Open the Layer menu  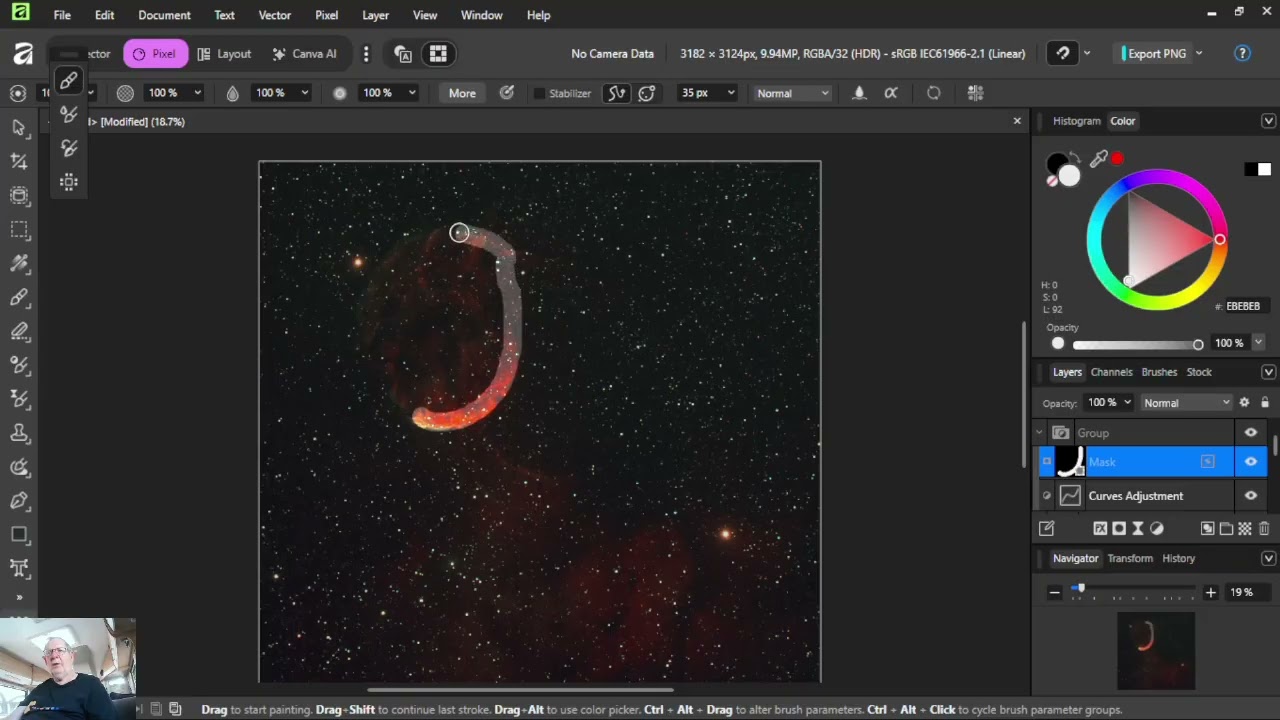pyautogui.click(x=375, y=15)
